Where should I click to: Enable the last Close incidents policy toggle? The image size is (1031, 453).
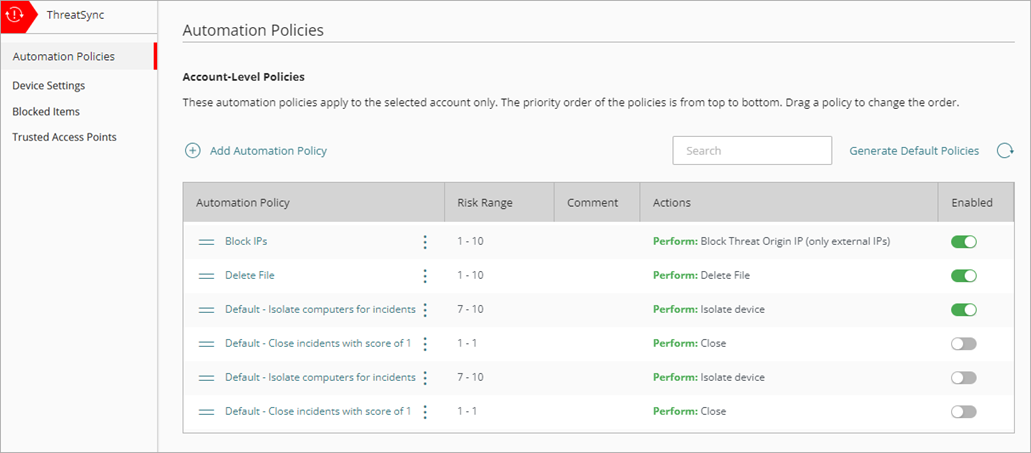tap(963, 412)
